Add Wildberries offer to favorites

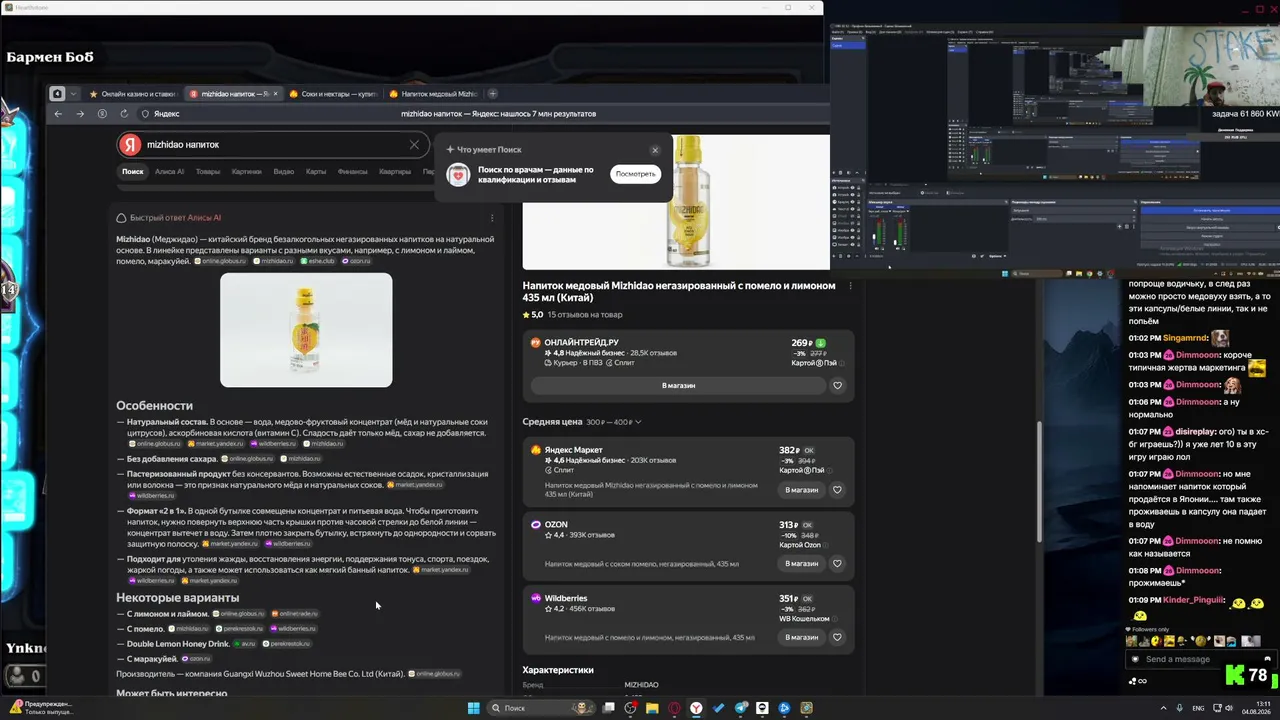[838, 637]
